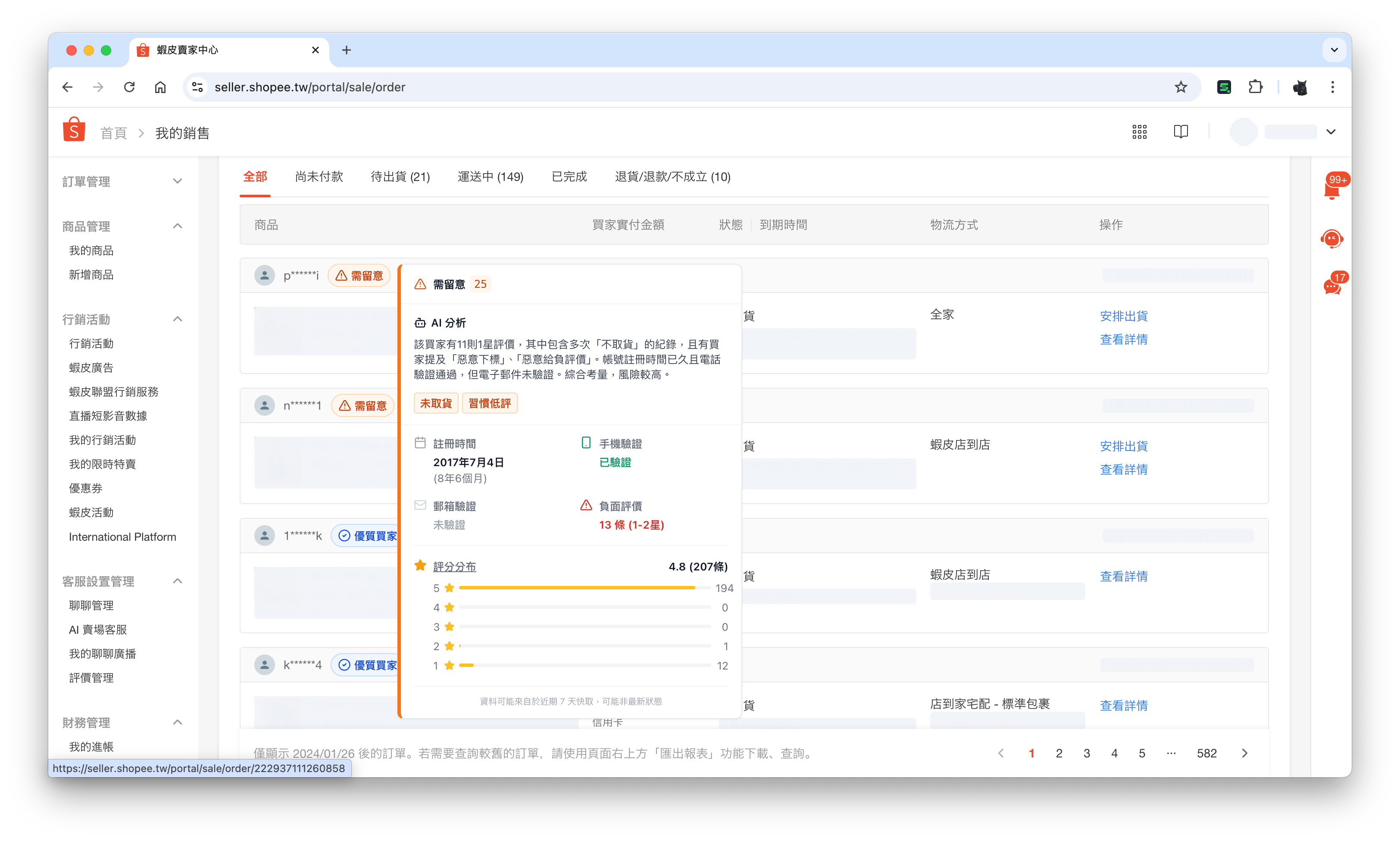Select the 全部 orders tab
This screenshot has height=841, width=1400.
click(x=255, y=177)
